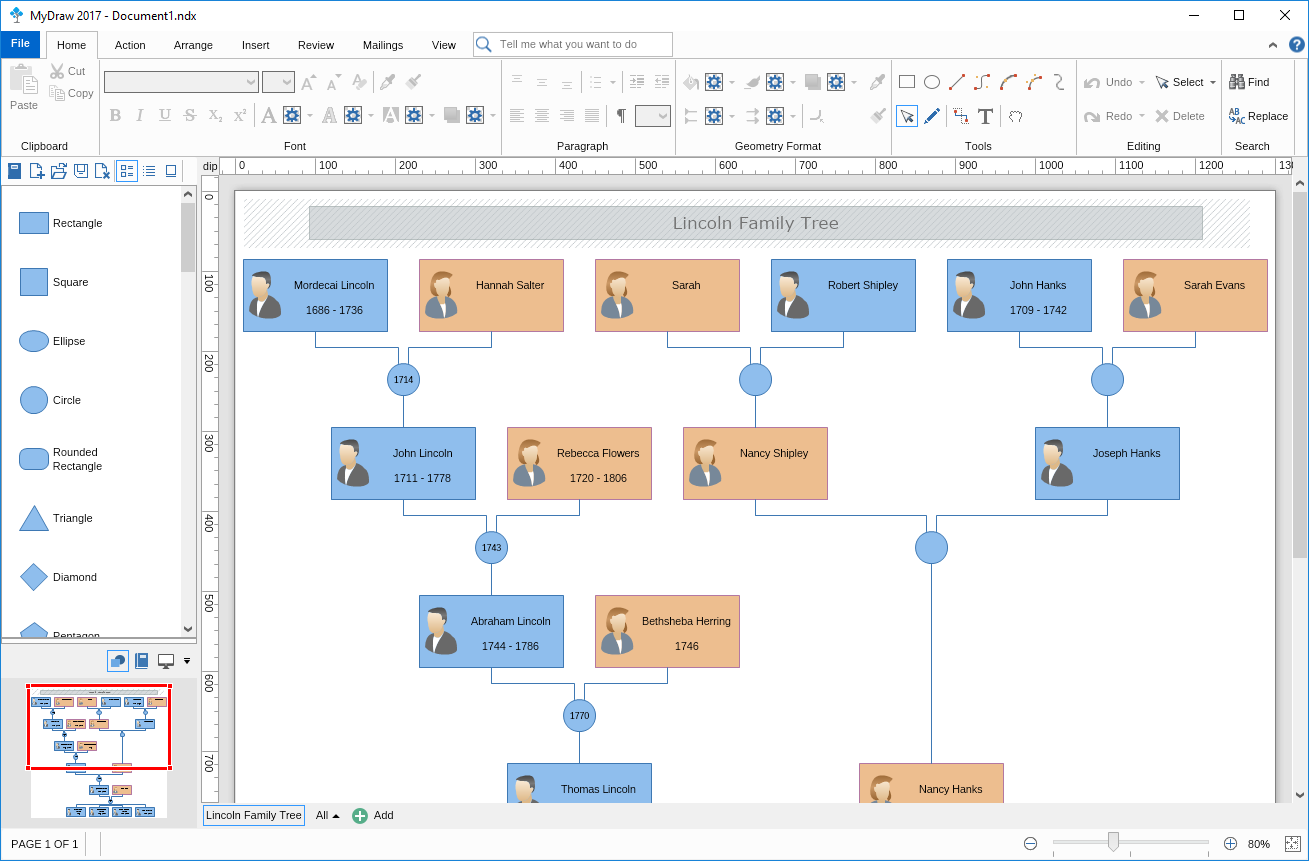Expand the Select dropdown in Editing
This screenshot has width=1309, height=861.
(x=1213, y=83)
